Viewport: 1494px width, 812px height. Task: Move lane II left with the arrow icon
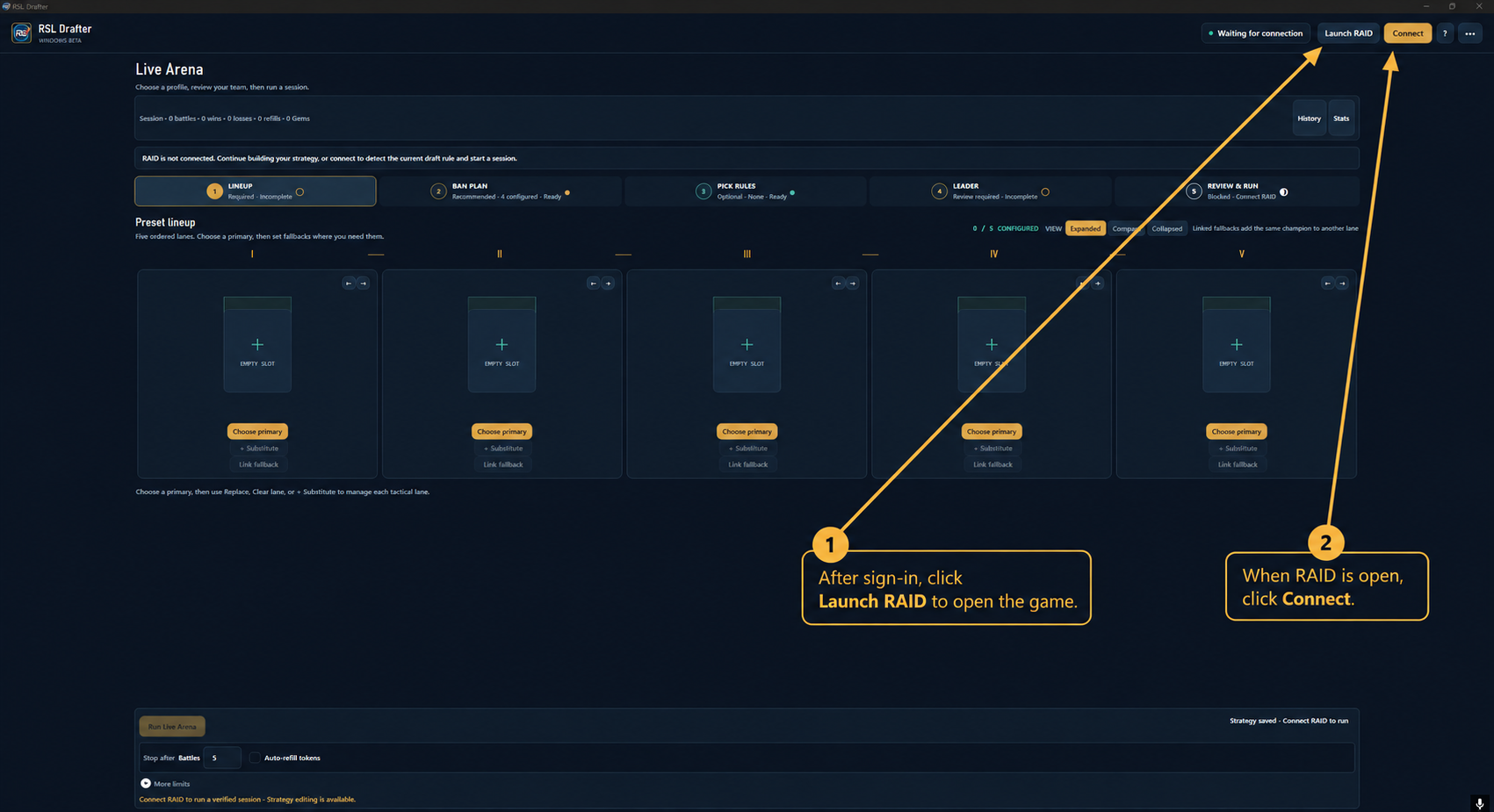point(593,284)
